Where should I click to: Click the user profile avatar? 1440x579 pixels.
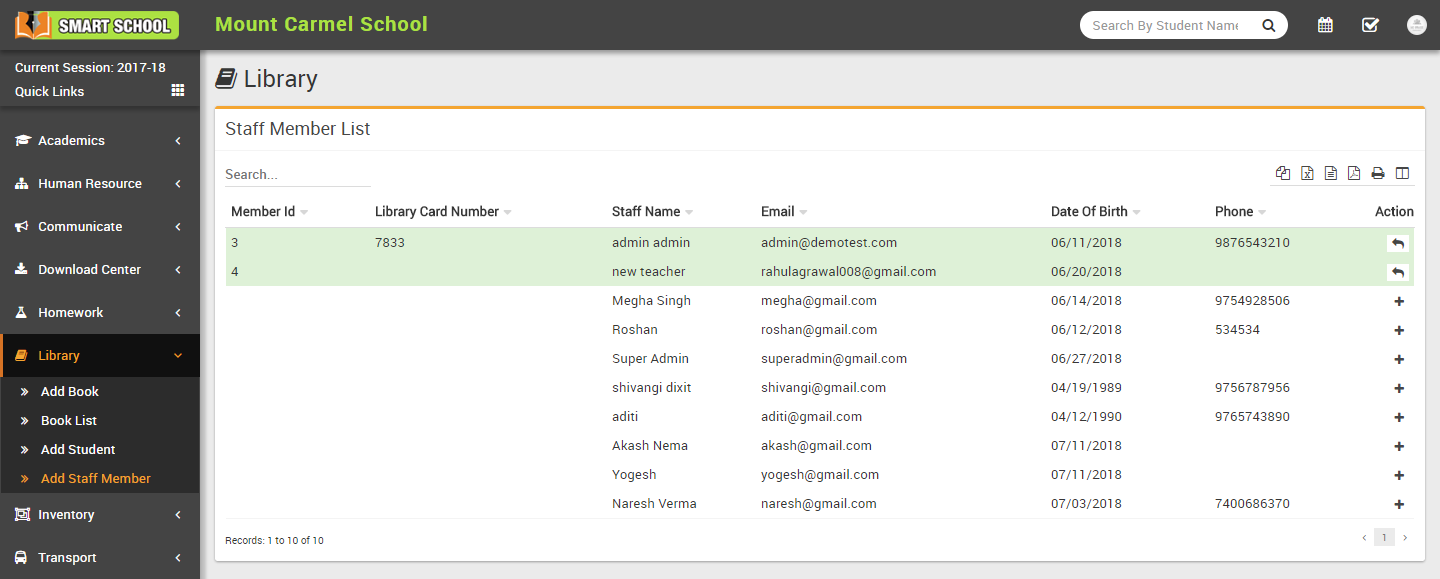click(1416, 25)
